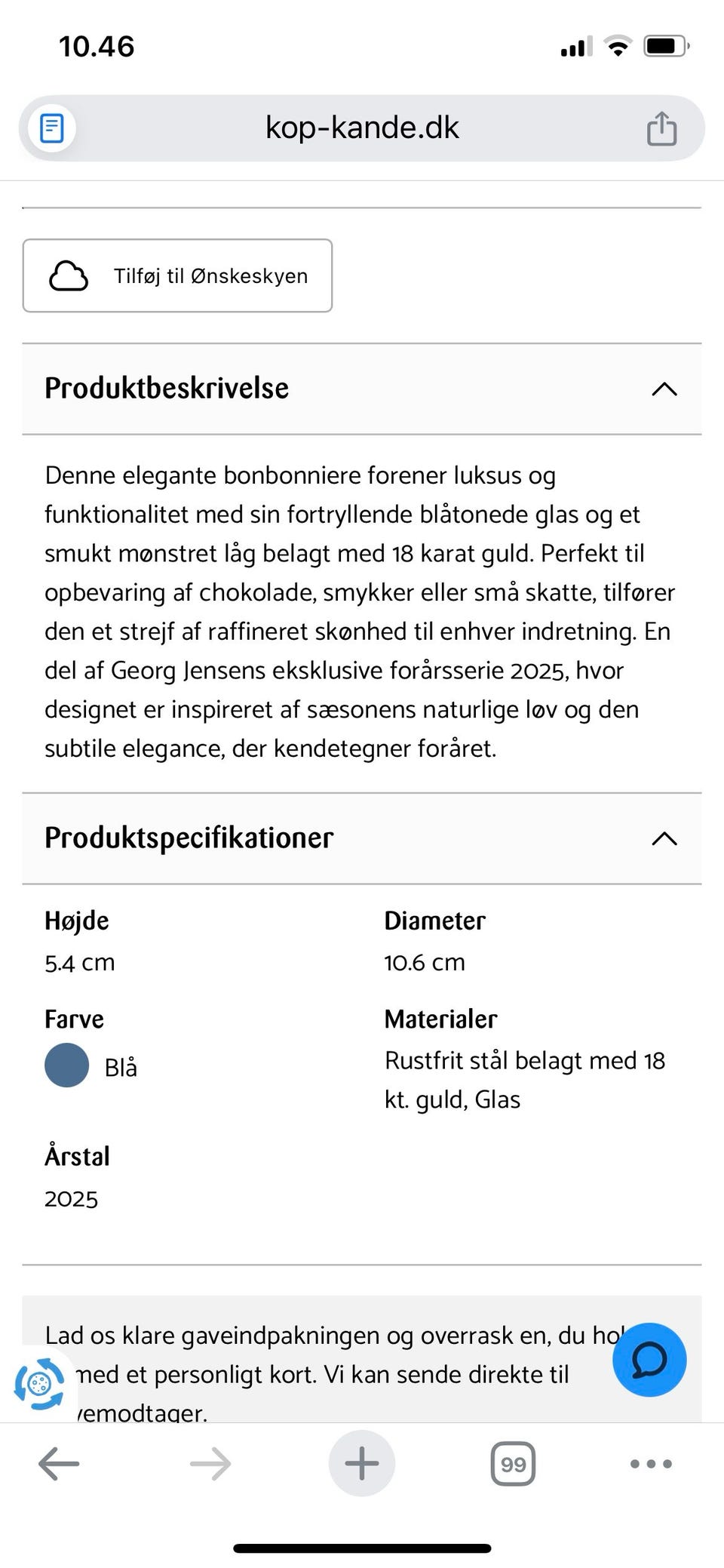Tap the share icon in address bar

(661, 128)
